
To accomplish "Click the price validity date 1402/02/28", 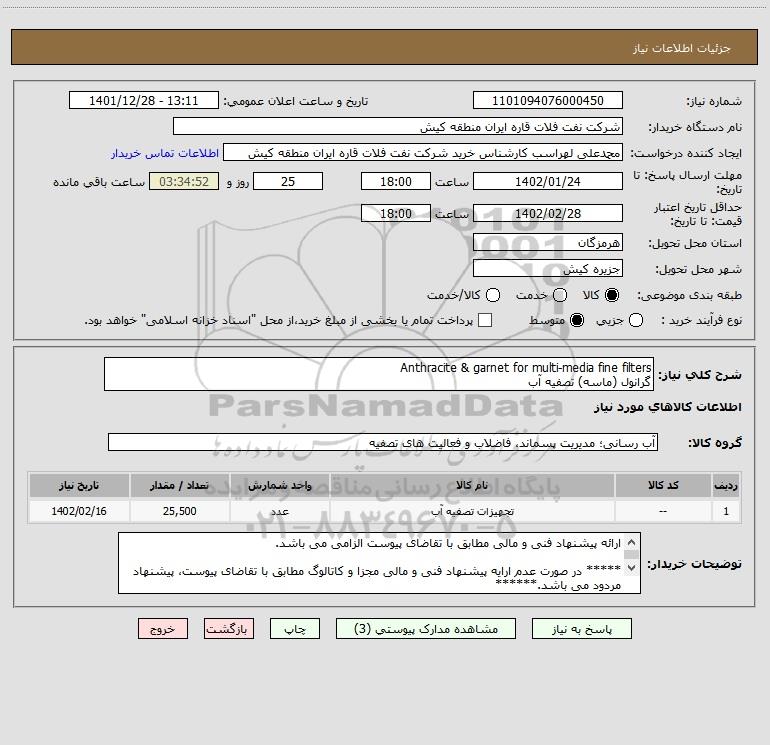I will 548,214.
